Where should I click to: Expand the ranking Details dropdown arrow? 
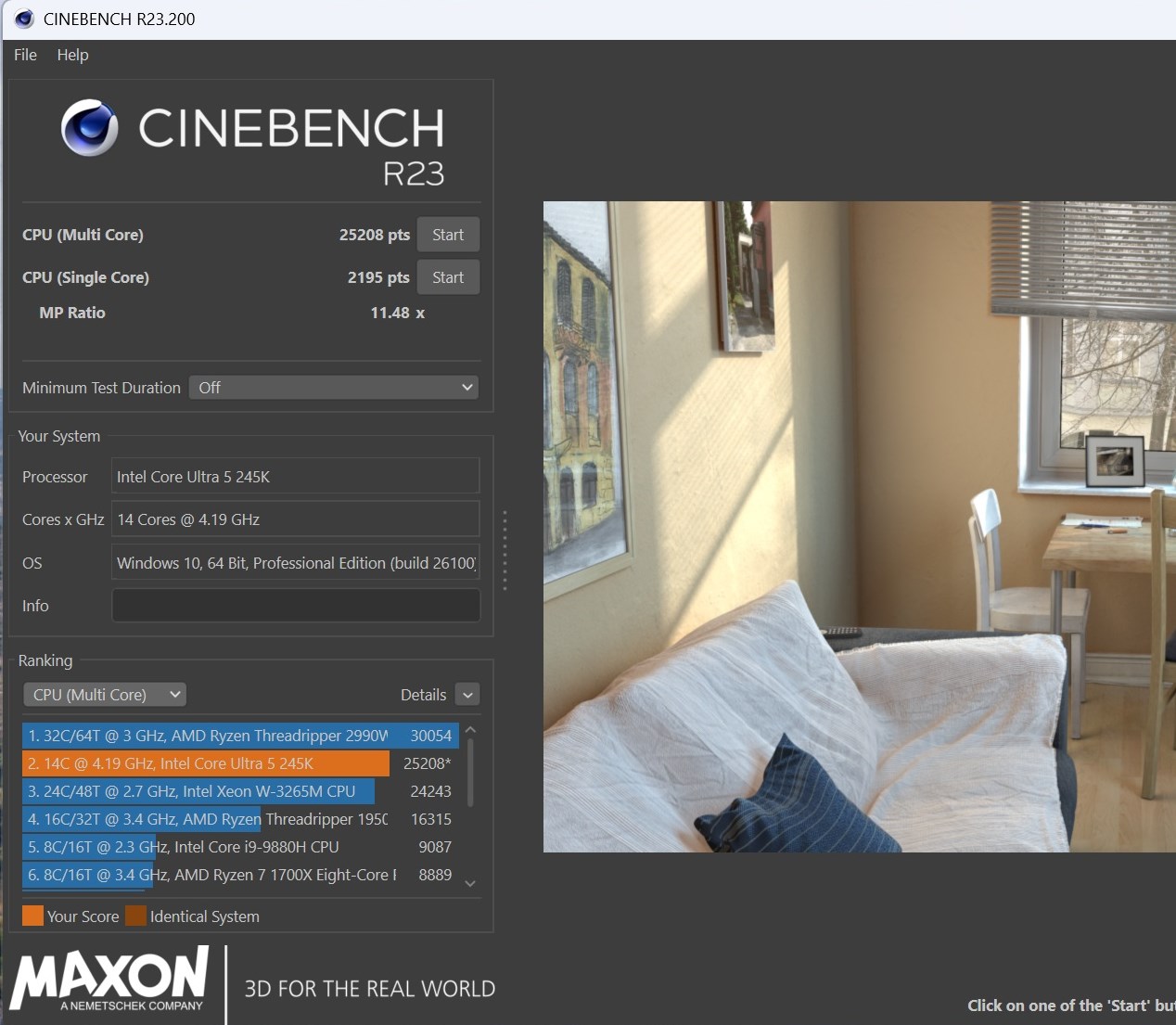tap(468, 695)
